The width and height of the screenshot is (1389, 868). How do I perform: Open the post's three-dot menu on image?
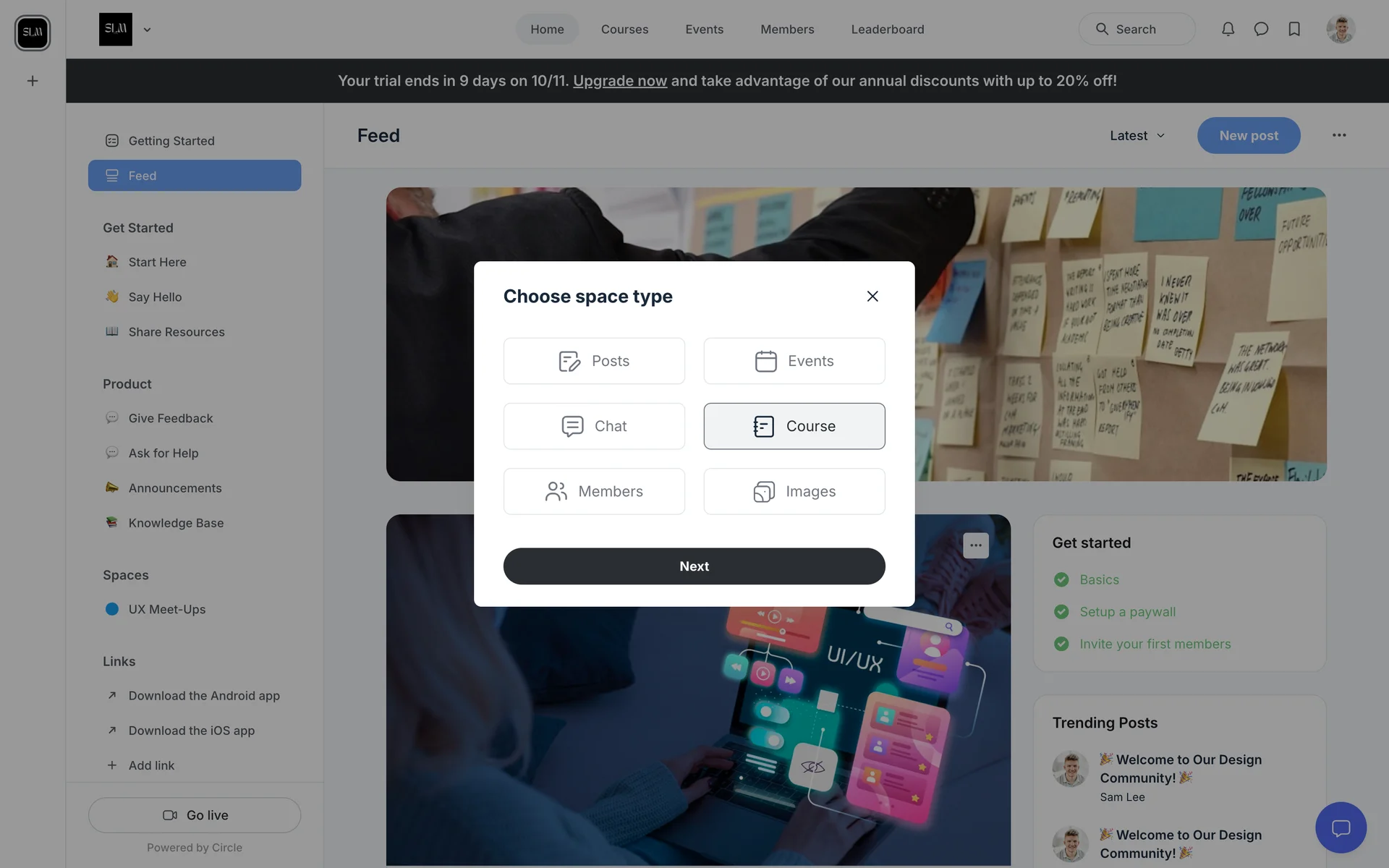tap(975, 545)
